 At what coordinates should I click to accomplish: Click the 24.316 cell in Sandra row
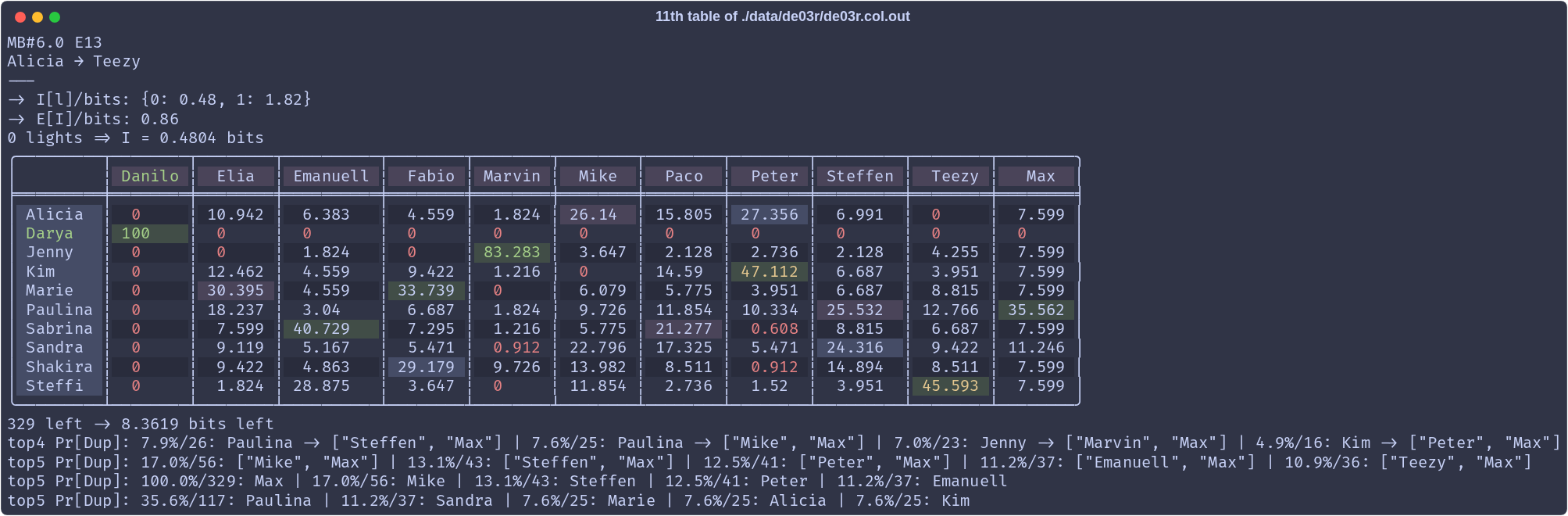coord(860,347)
